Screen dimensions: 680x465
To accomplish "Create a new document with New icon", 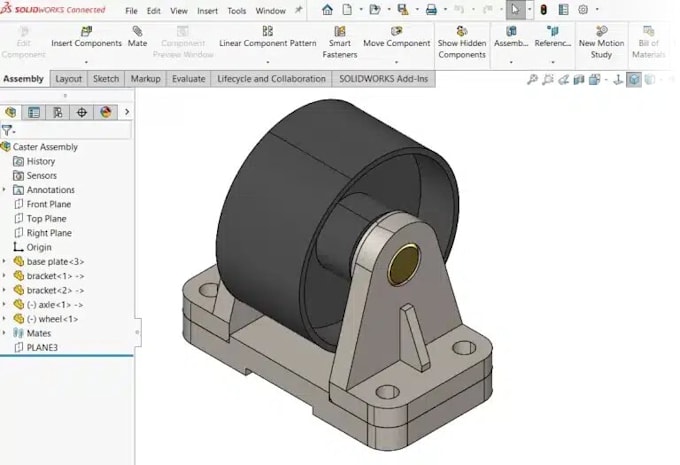I will (x=347, y=10).
